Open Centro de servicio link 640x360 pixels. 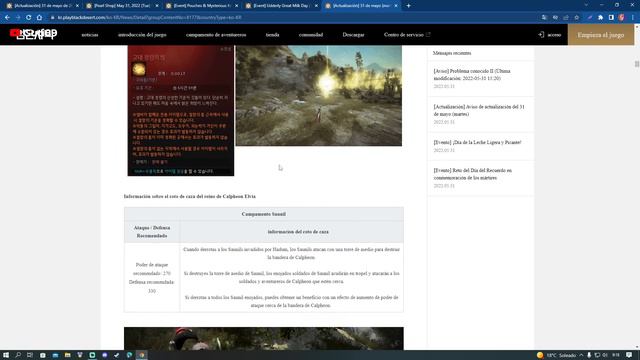coord(407,35)
